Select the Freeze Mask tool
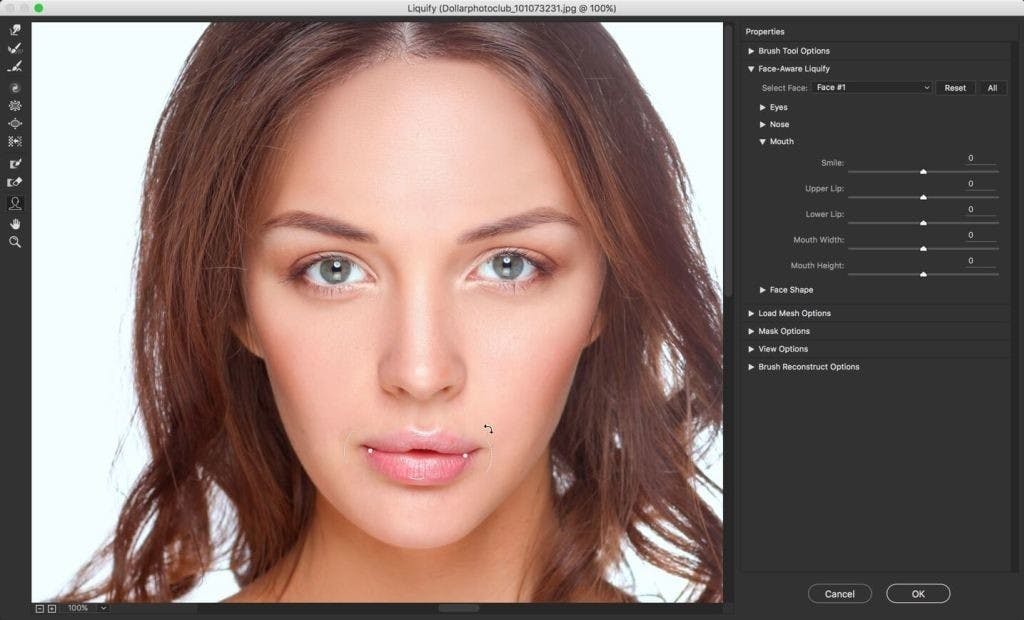This screenshot has height=620, width=1024. (x=14, y=163)
